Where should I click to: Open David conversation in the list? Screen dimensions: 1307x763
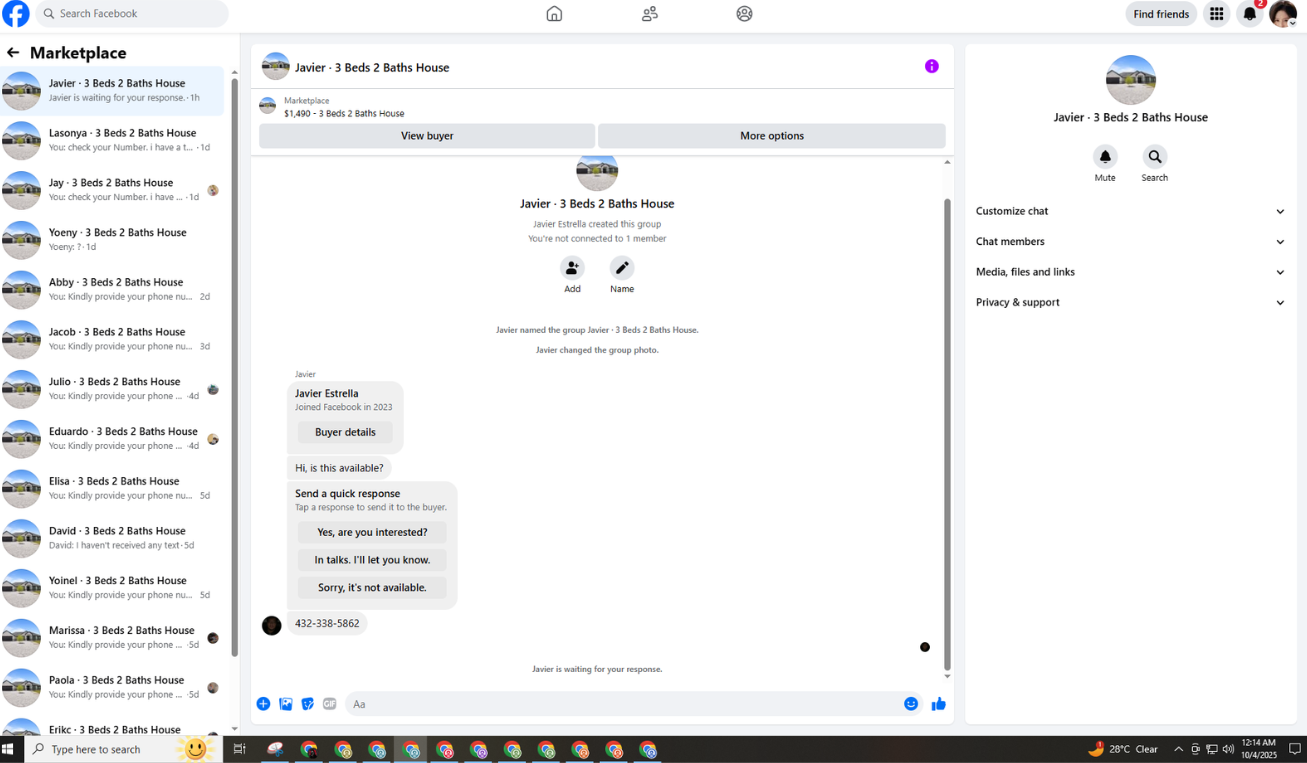click(113, 538)
